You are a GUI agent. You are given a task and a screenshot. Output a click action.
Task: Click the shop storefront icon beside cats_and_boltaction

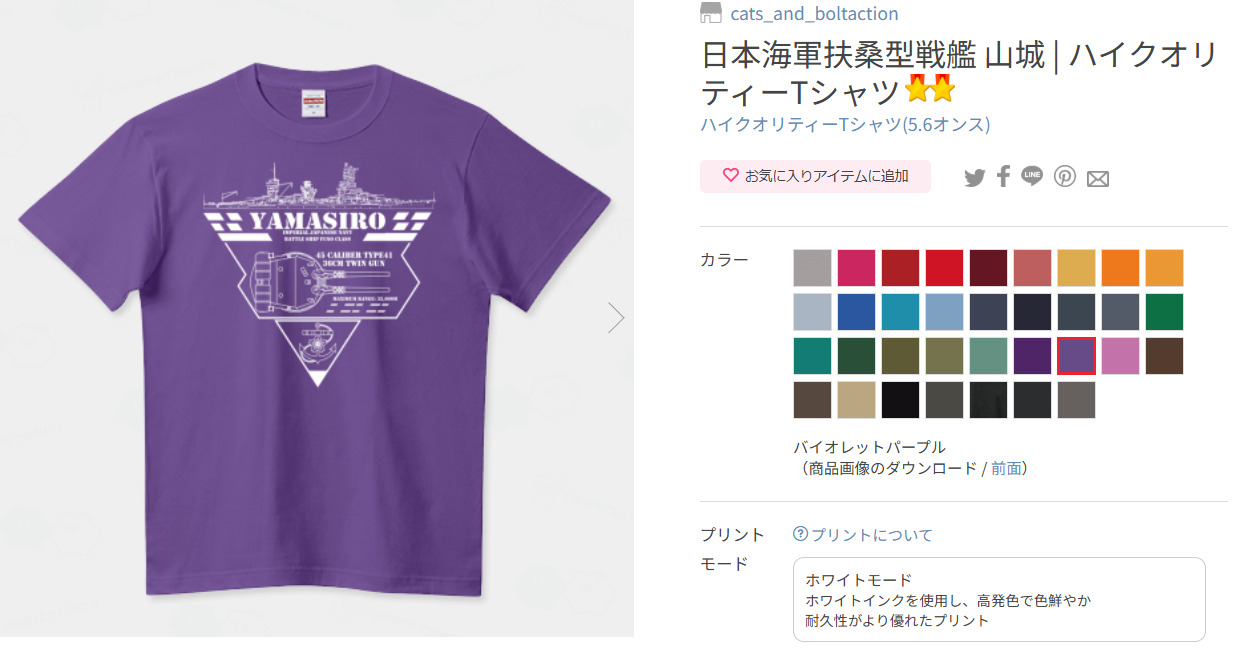pos(711,13)
